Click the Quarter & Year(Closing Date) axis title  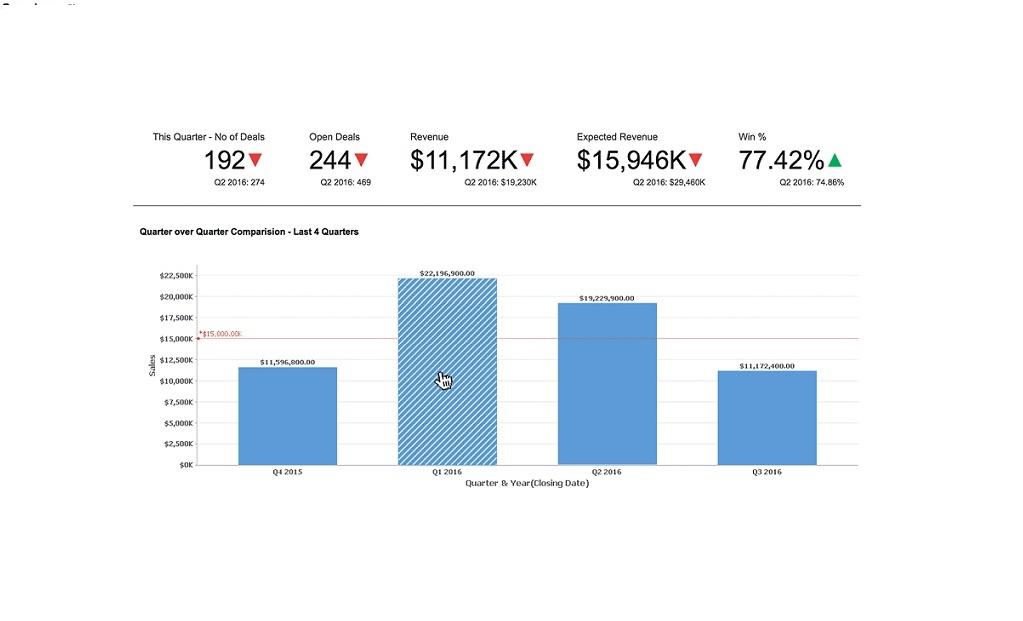(527, 484)
